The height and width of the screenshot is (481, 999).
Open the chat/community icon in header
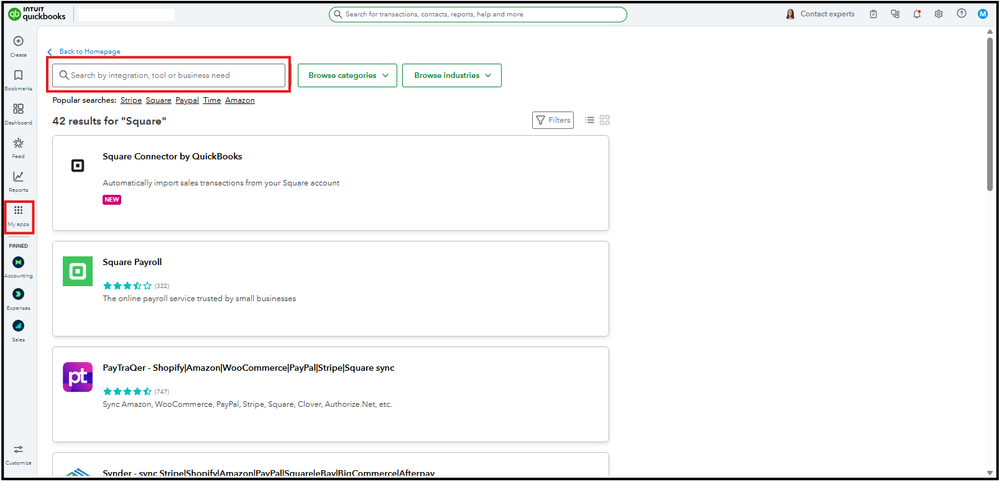click(x=895, y=14)
